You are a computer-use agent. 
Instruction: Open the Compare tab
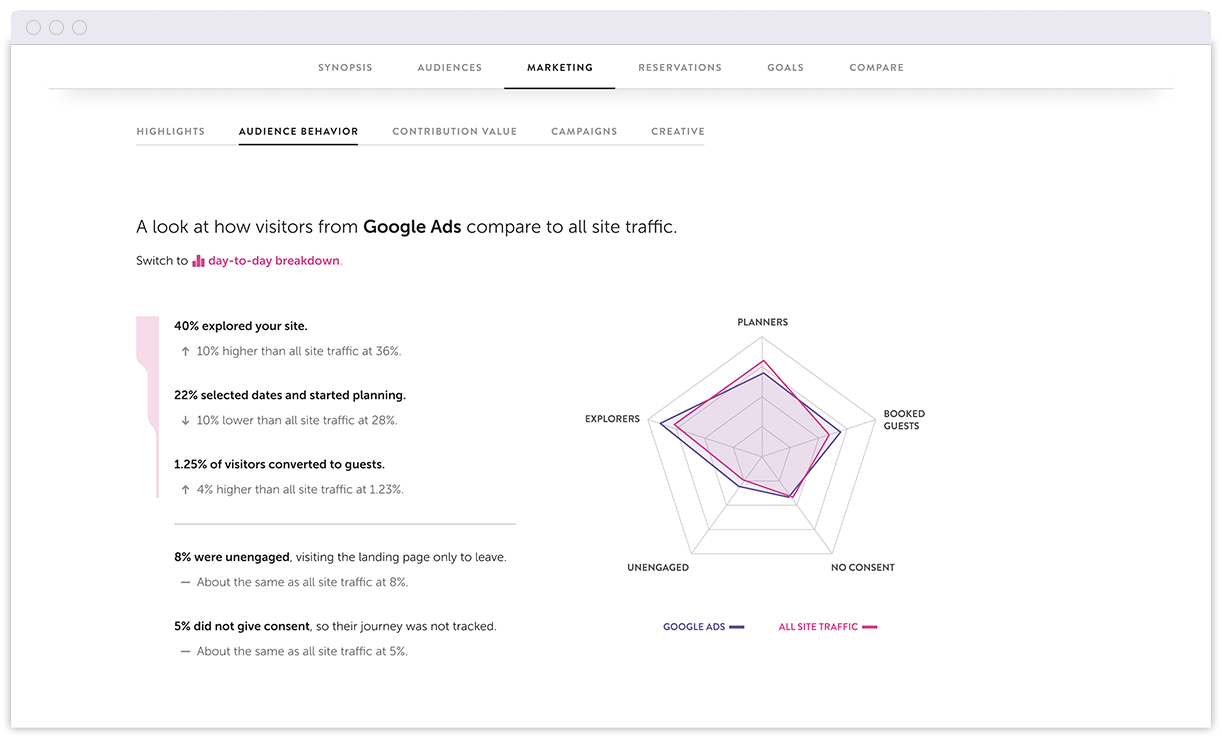[876, 68]
